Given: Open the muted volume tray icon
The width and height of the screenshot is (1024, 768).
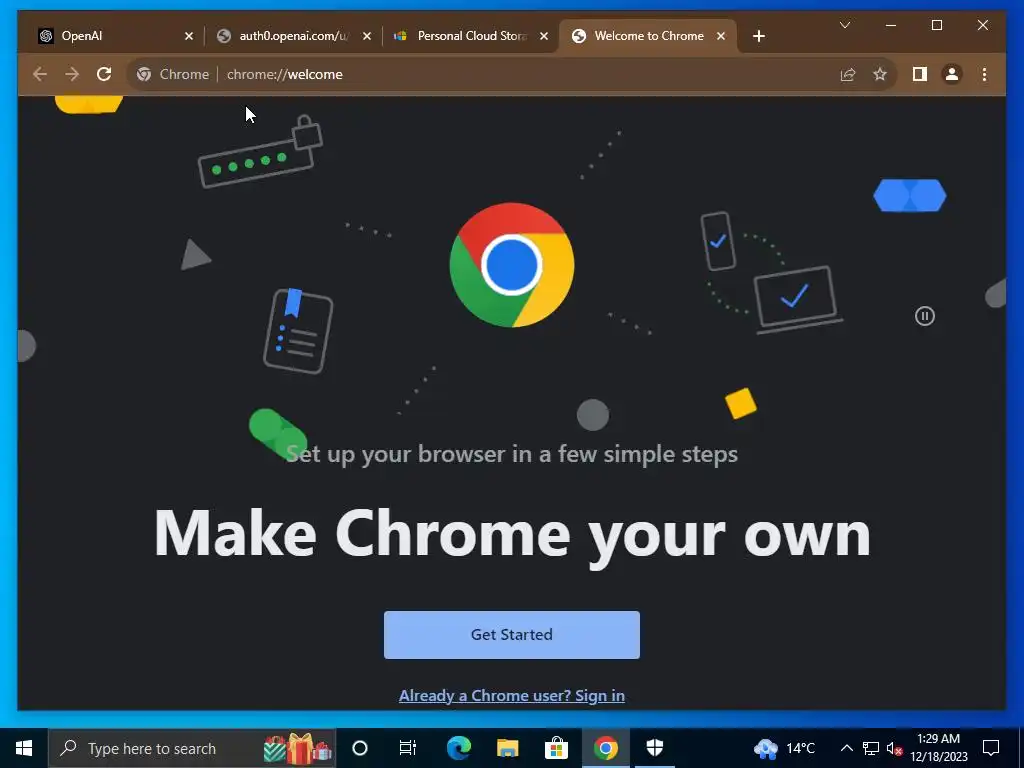Looking at the screenshot, I should coord(895,748).
